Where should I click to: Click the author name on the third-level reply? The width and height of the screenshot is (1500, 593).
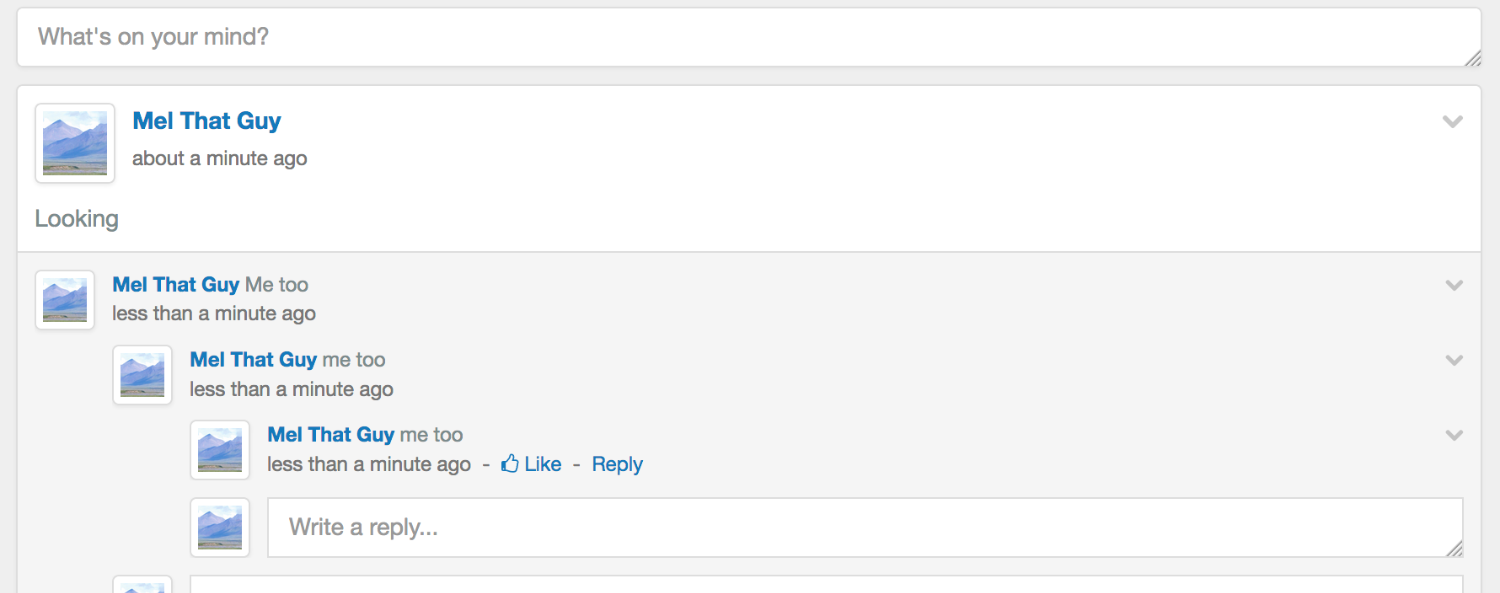[x=331, y=435]
